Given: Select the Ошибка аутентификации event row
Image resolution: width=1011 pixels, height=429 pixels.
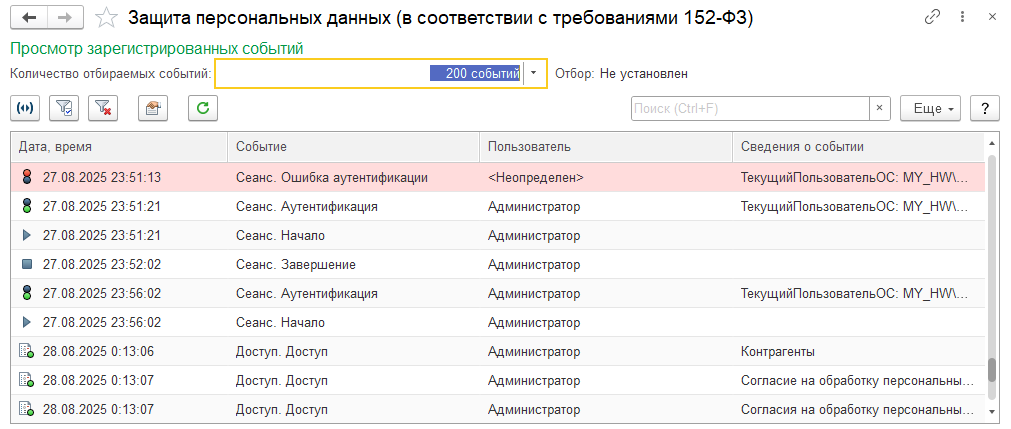Looking at the screenshot, I should point(330,178).
